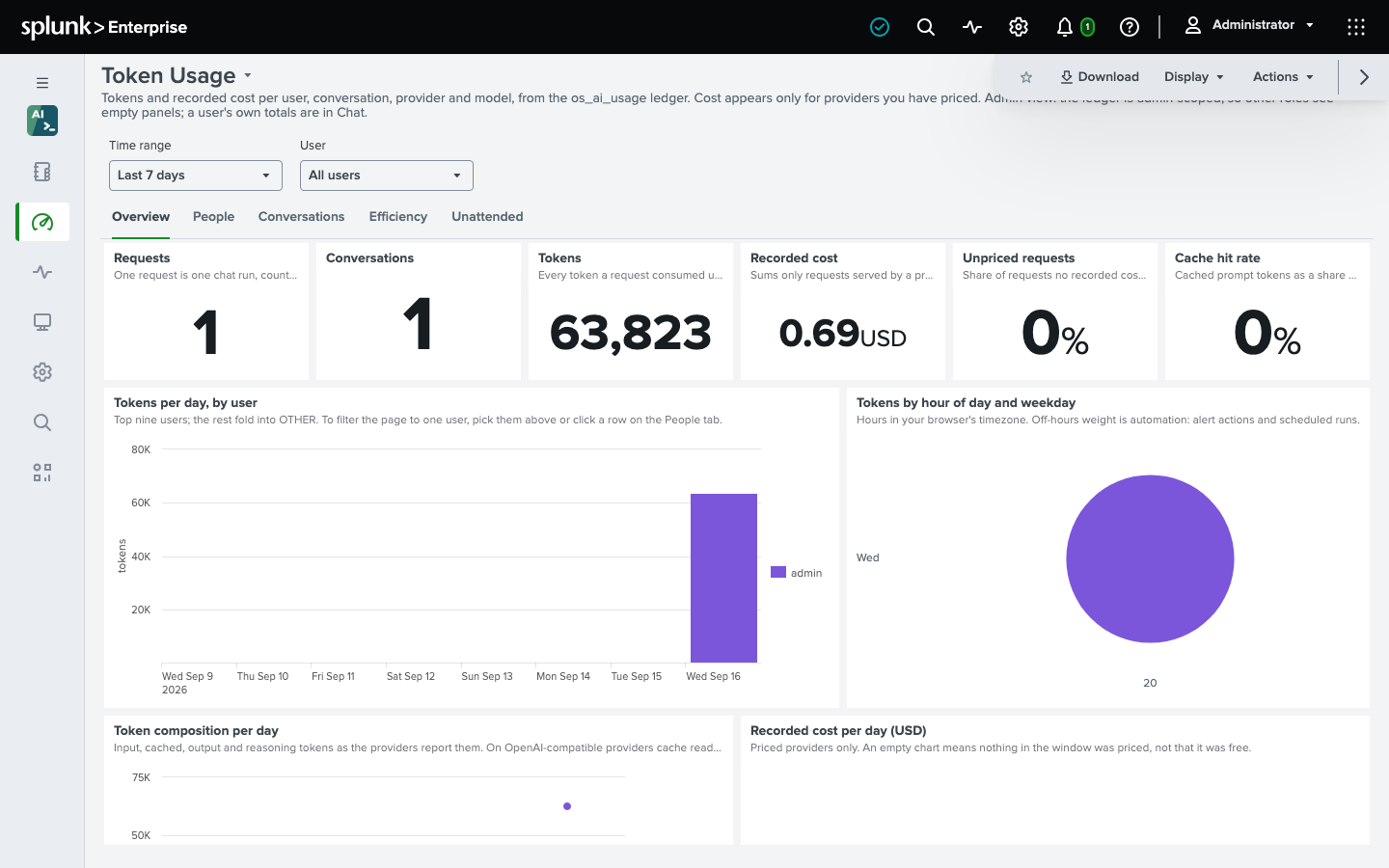Open the Administrator account menu arrow
The width and height of the screenshot is (1389, 868).
(x=1310, y=25)
